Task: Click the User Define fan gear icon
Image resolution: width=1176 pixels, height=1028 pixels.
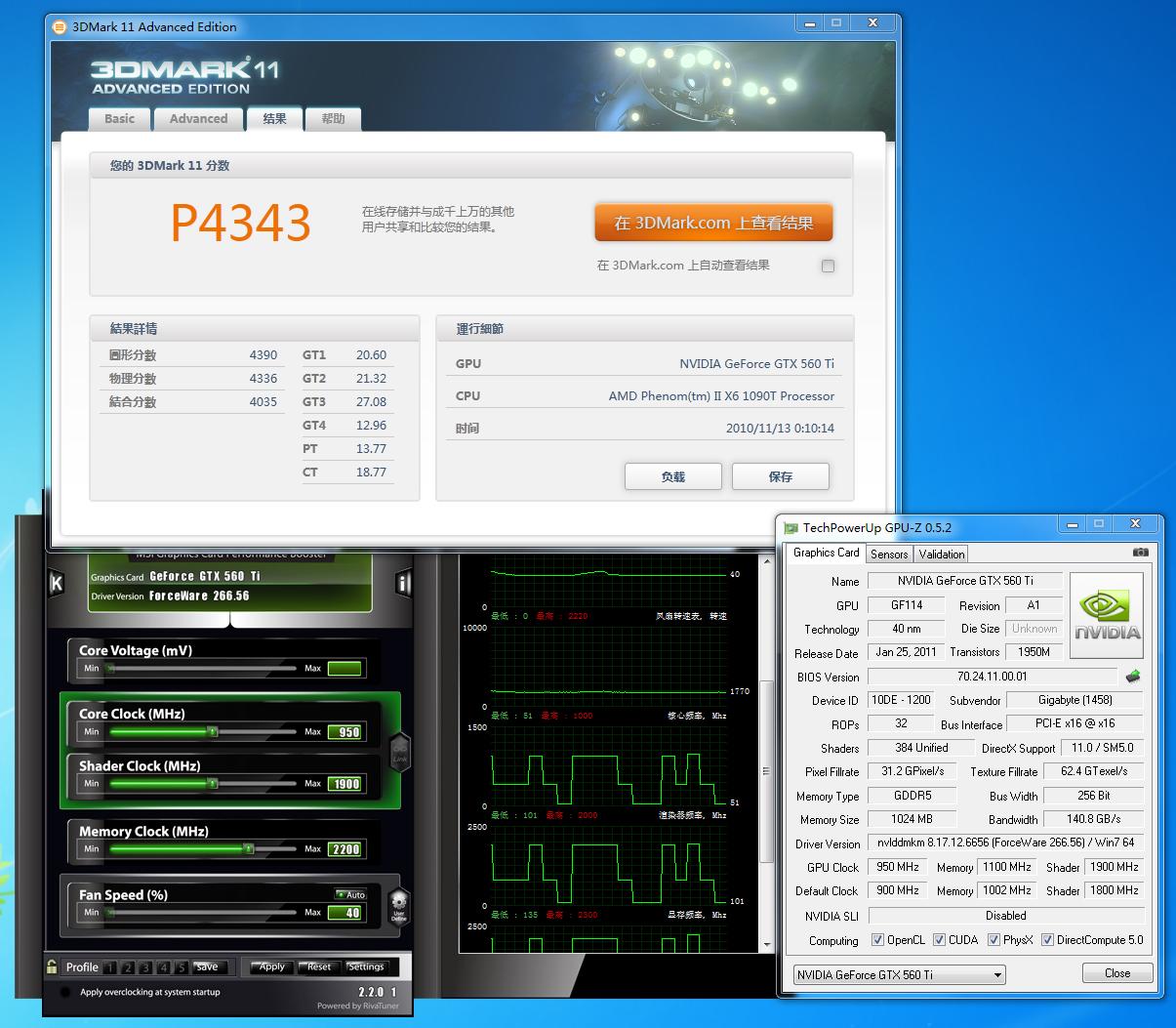Action: pyautogui.click(x=398, y=905)
